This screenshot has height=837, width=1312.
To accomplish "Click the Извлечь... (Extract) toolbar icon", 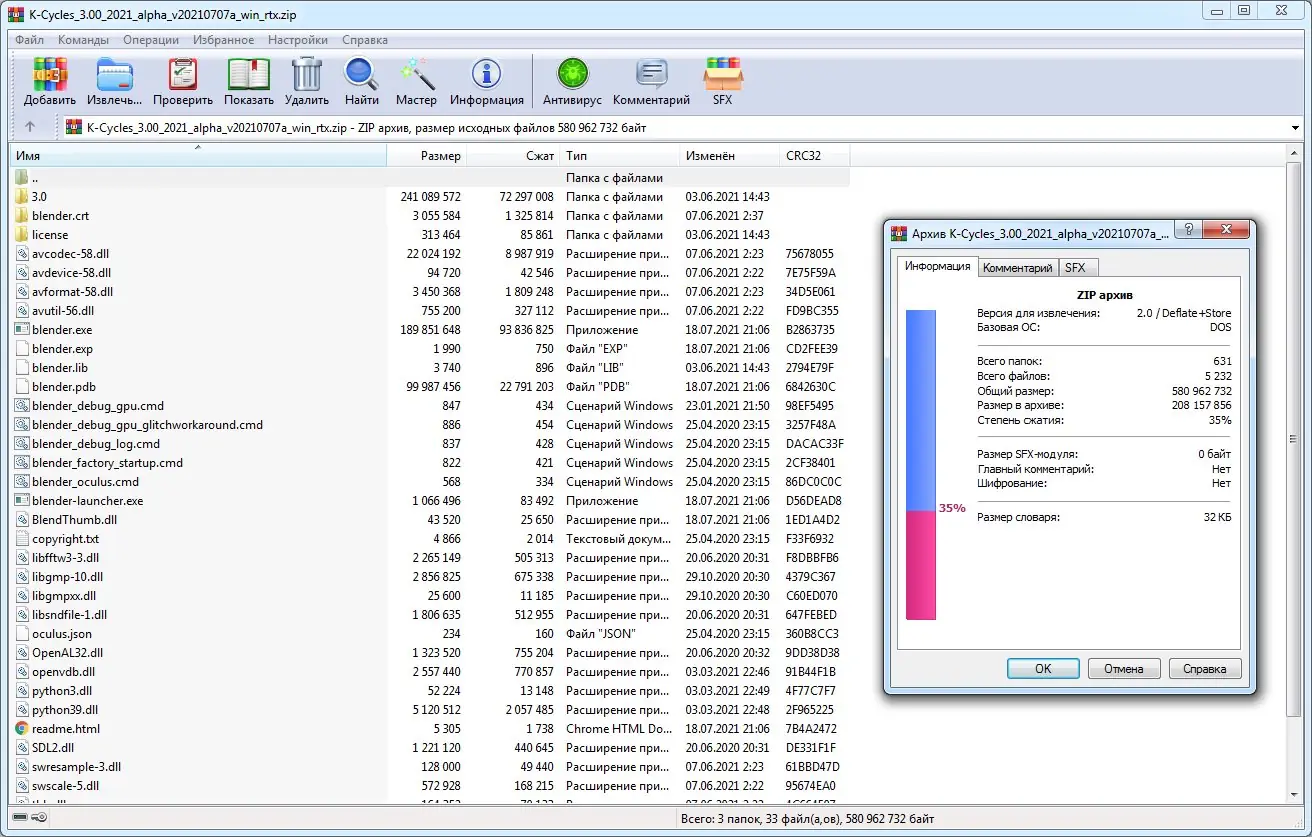I will coord(114,74).
